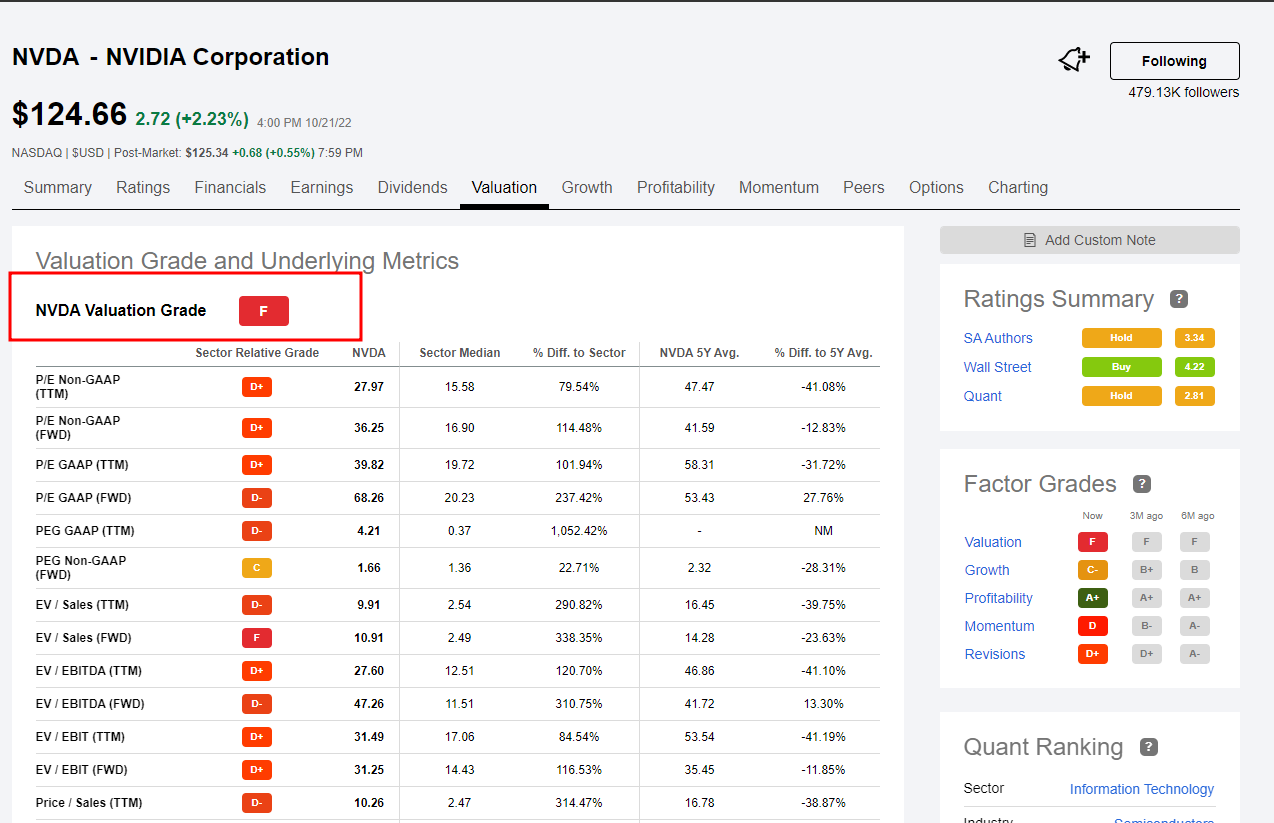Click the F grade badge for EV / Sales (FWD)

[x=257, y=638]
